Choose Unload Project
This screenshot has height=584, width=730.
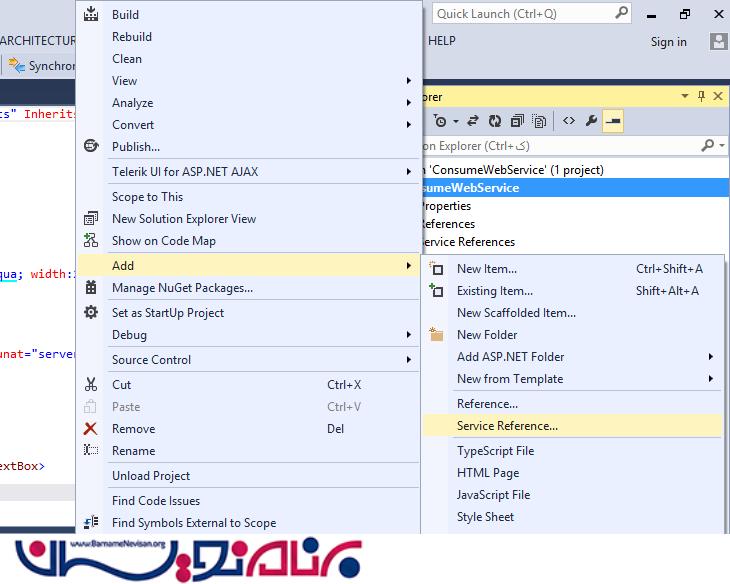tap(249, 475)
